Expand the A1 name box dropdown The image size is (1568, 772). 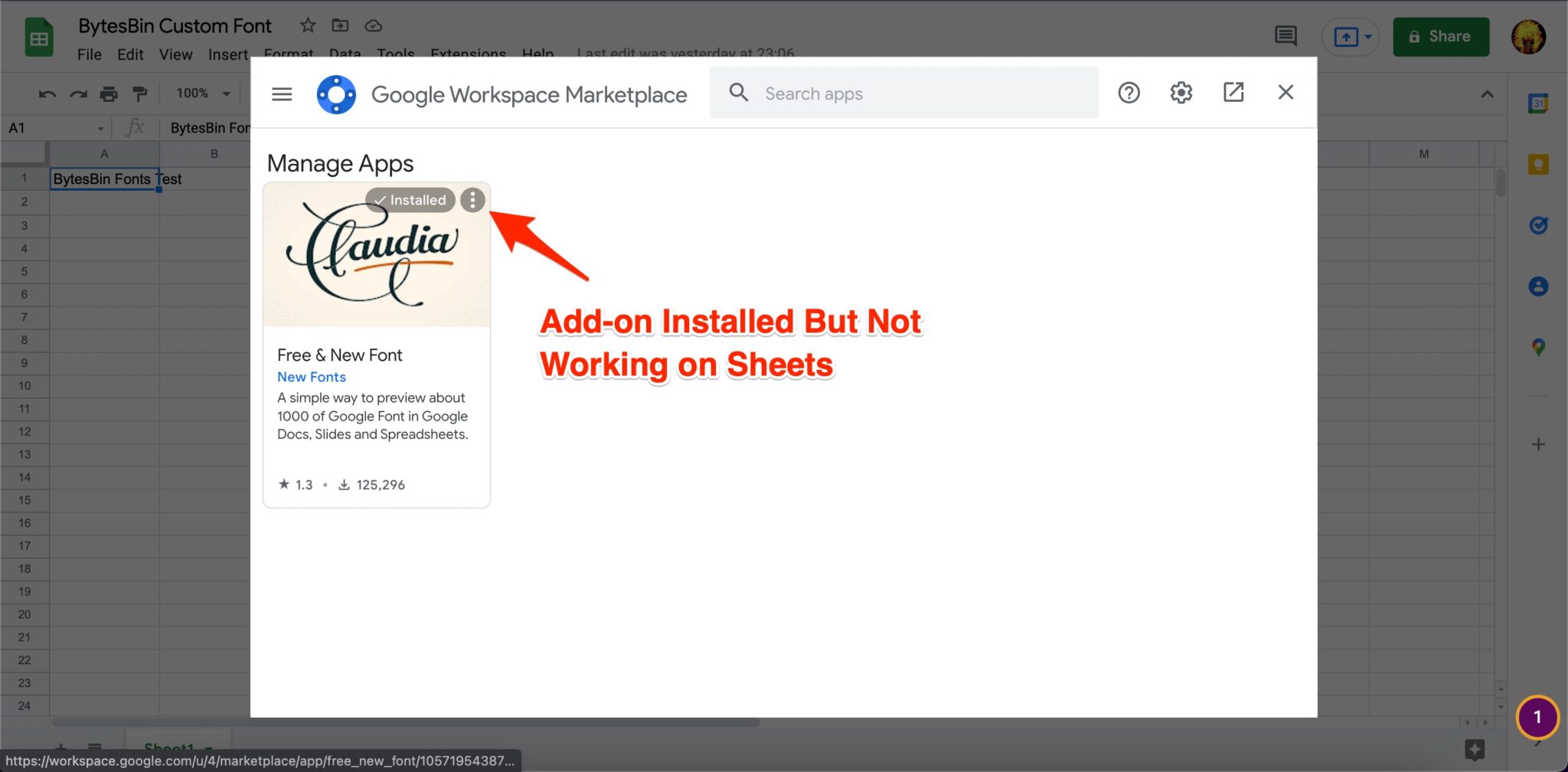pyautogui.click(x=100, y=128)
